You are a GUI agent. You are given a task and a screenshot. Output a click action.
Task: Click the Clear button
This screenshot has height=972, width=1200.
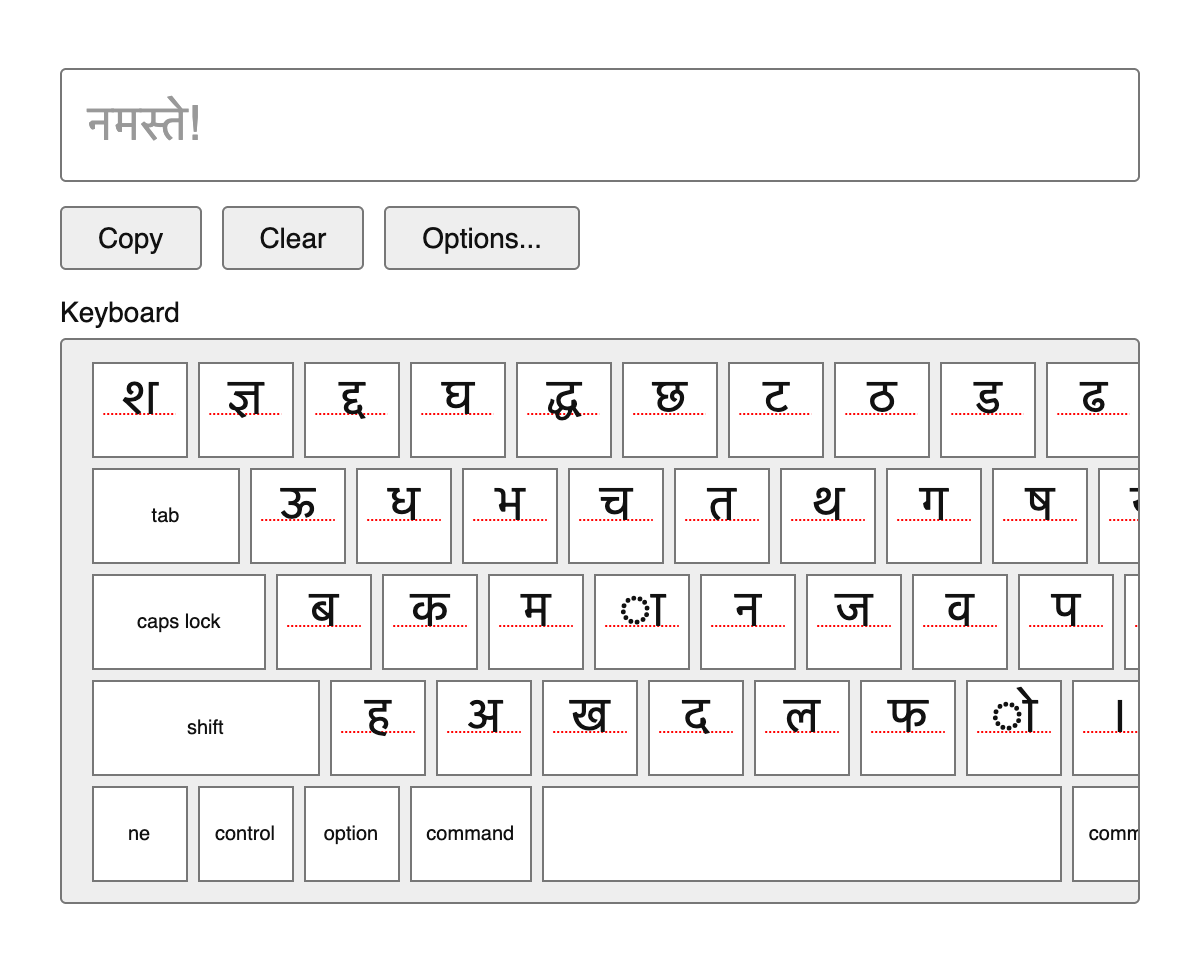pyautogui.click(x=293, y=238)
